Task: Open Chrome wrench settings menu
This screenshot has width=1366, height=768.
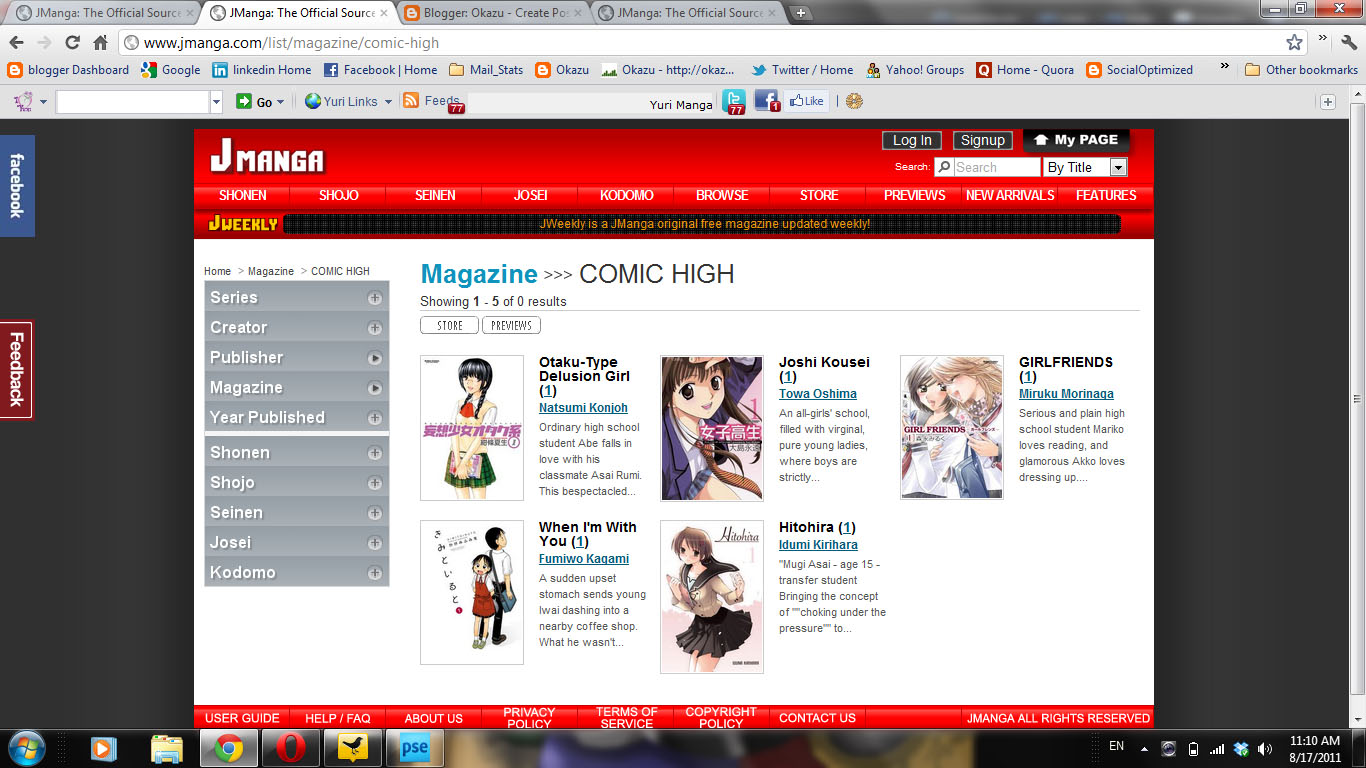Action: click(x=1349, y=42)
